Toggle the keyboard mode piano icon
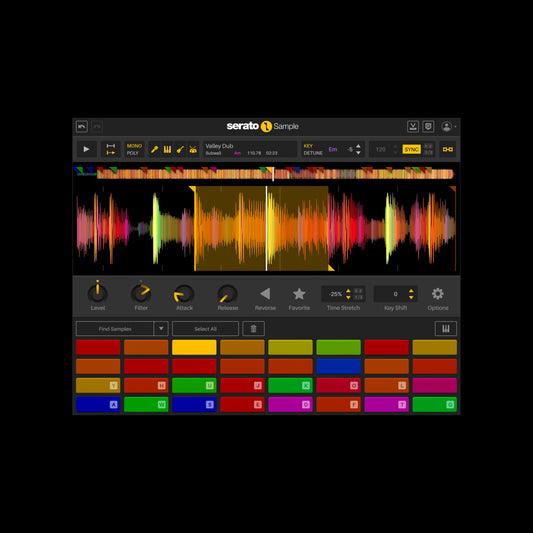The height and width of the screenshot is (533, 533). tap(446, 329)
